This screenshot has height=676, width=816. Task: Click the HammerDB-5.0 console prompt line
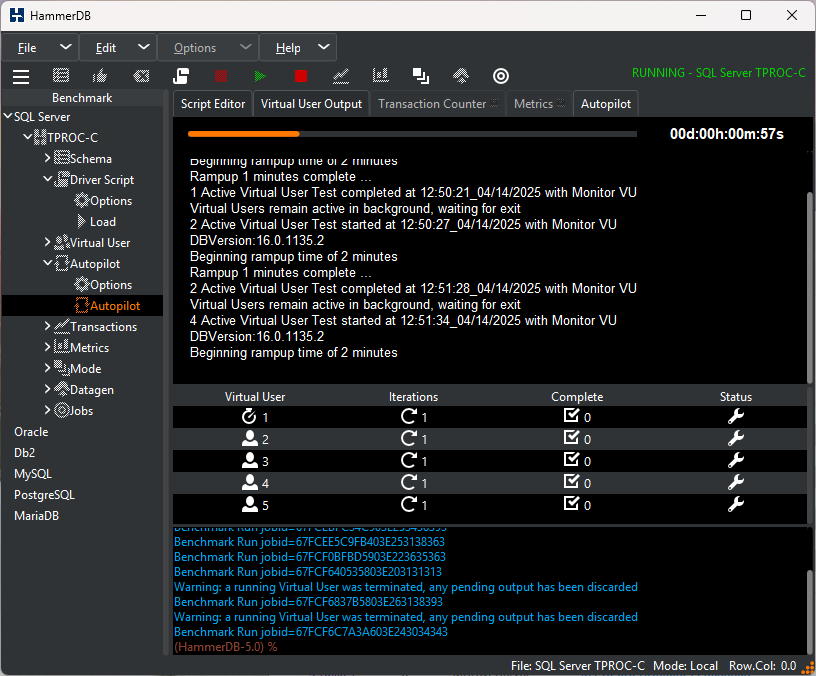225,647
